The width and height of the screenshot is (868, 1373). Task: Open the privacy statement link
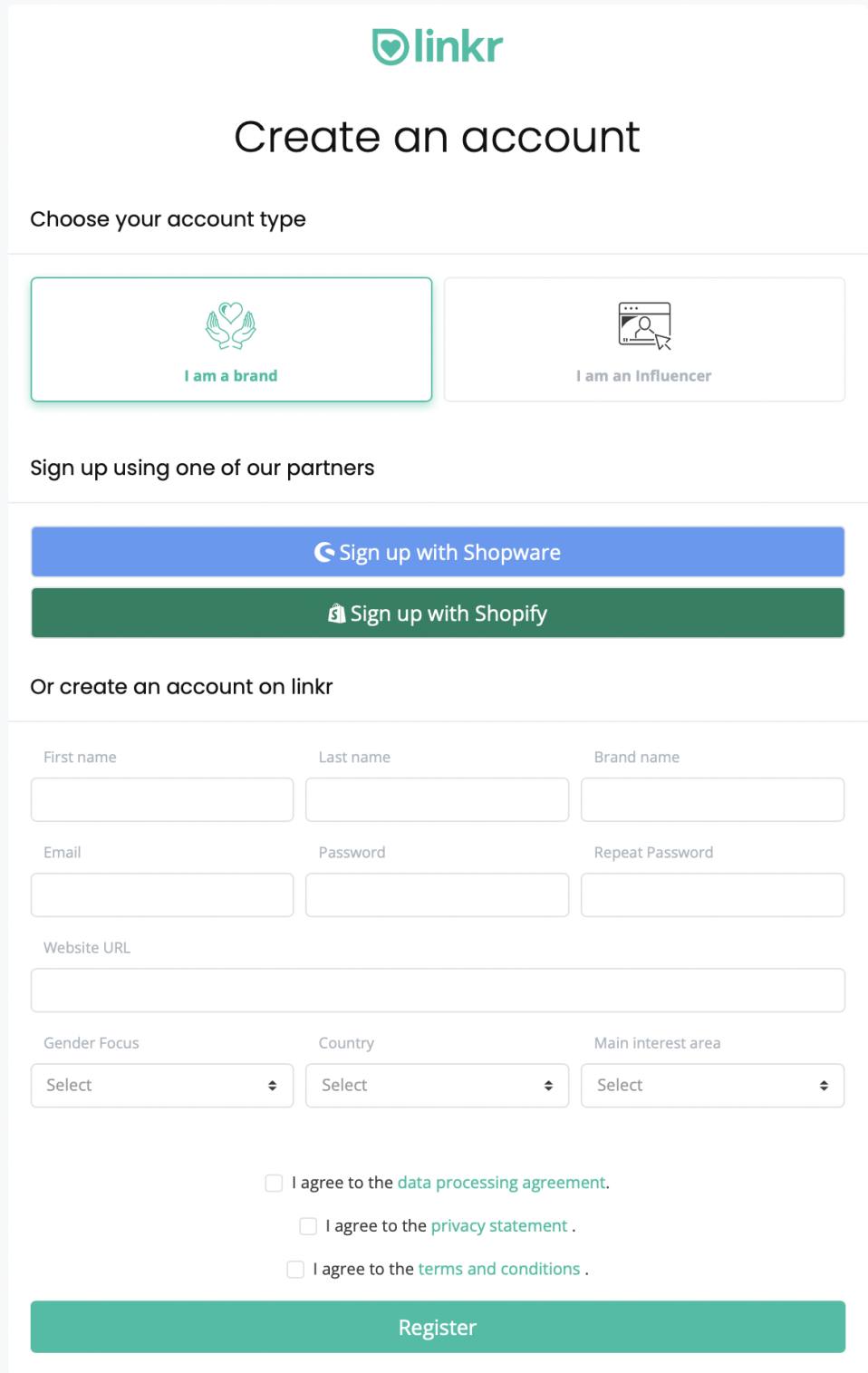pyautogui.click(x=499, y=1226)
